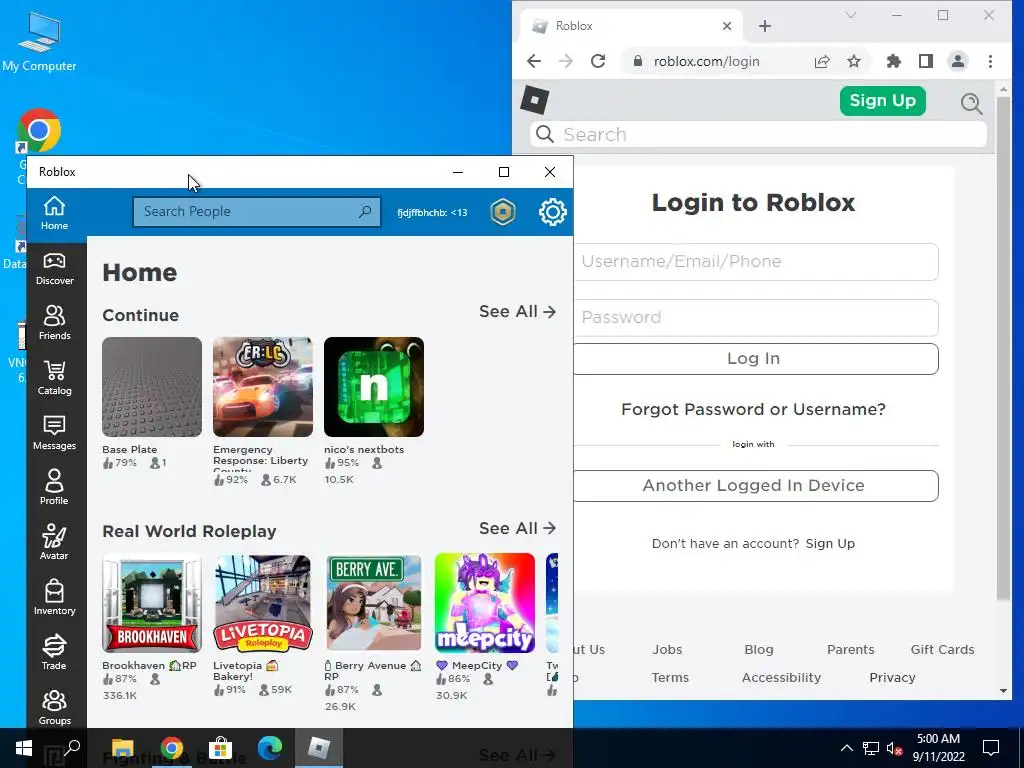The image size is (1024, 768).
Task: Open the MeepCity thumbnail
Action: point(485,603)
